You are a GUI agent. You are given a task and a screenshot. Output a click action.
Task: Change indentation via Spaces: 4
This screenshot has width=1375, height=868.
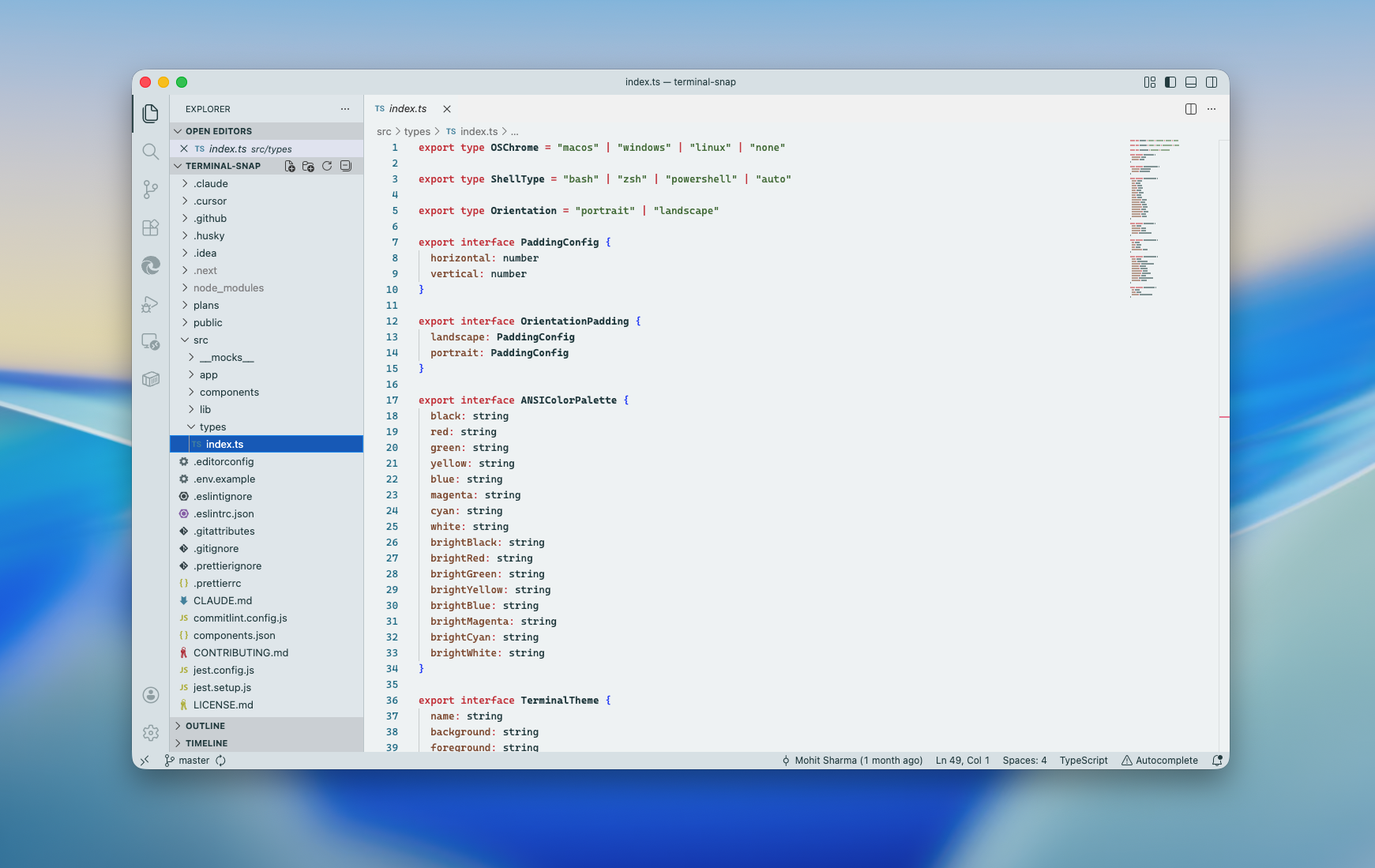click(x=1024, y=761)
